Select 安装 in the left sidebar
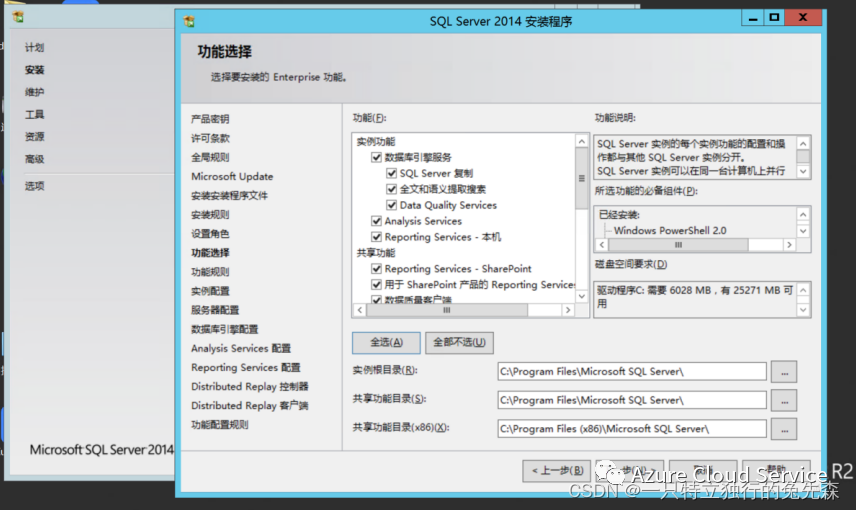 tap(34, 70)
